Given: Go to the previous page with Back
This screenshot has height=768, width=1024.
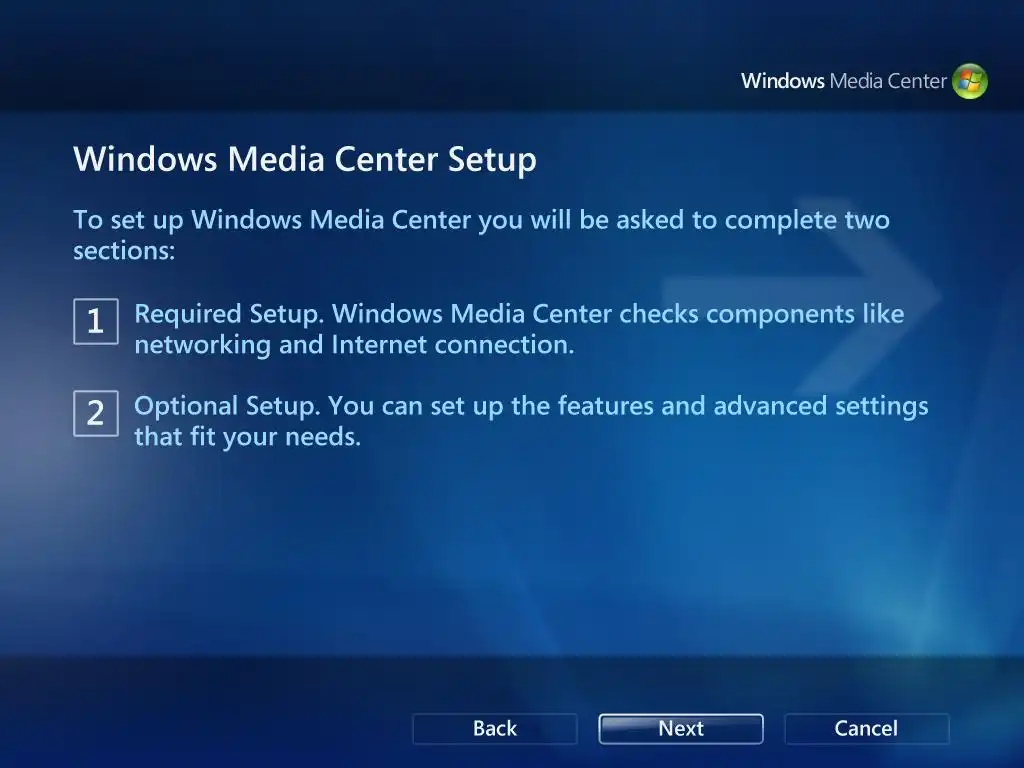Looking at the screenshot, I should coord(495,728).
